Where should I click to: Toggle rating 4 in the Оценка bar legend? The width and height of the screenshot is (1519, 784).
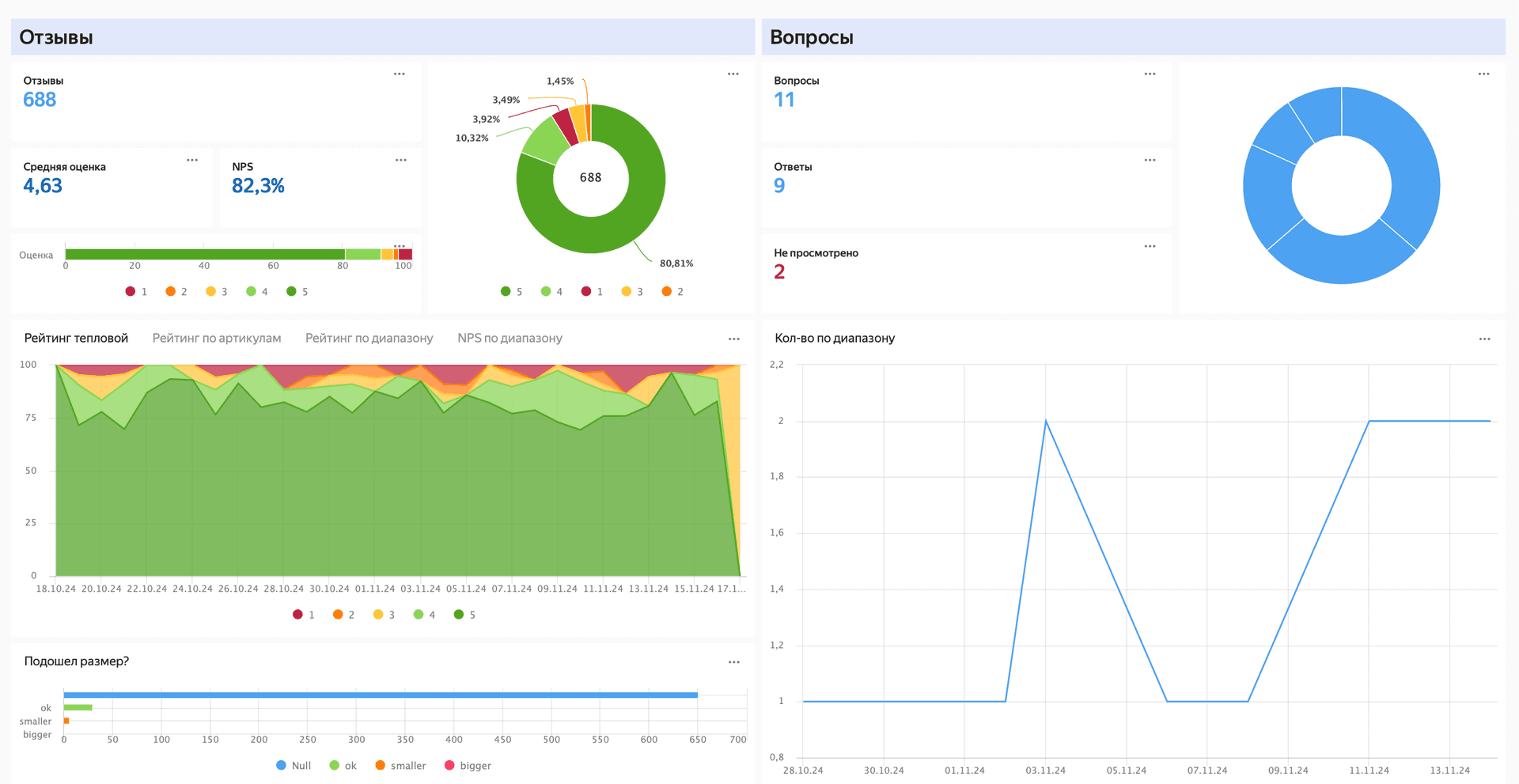click(257, 291)
